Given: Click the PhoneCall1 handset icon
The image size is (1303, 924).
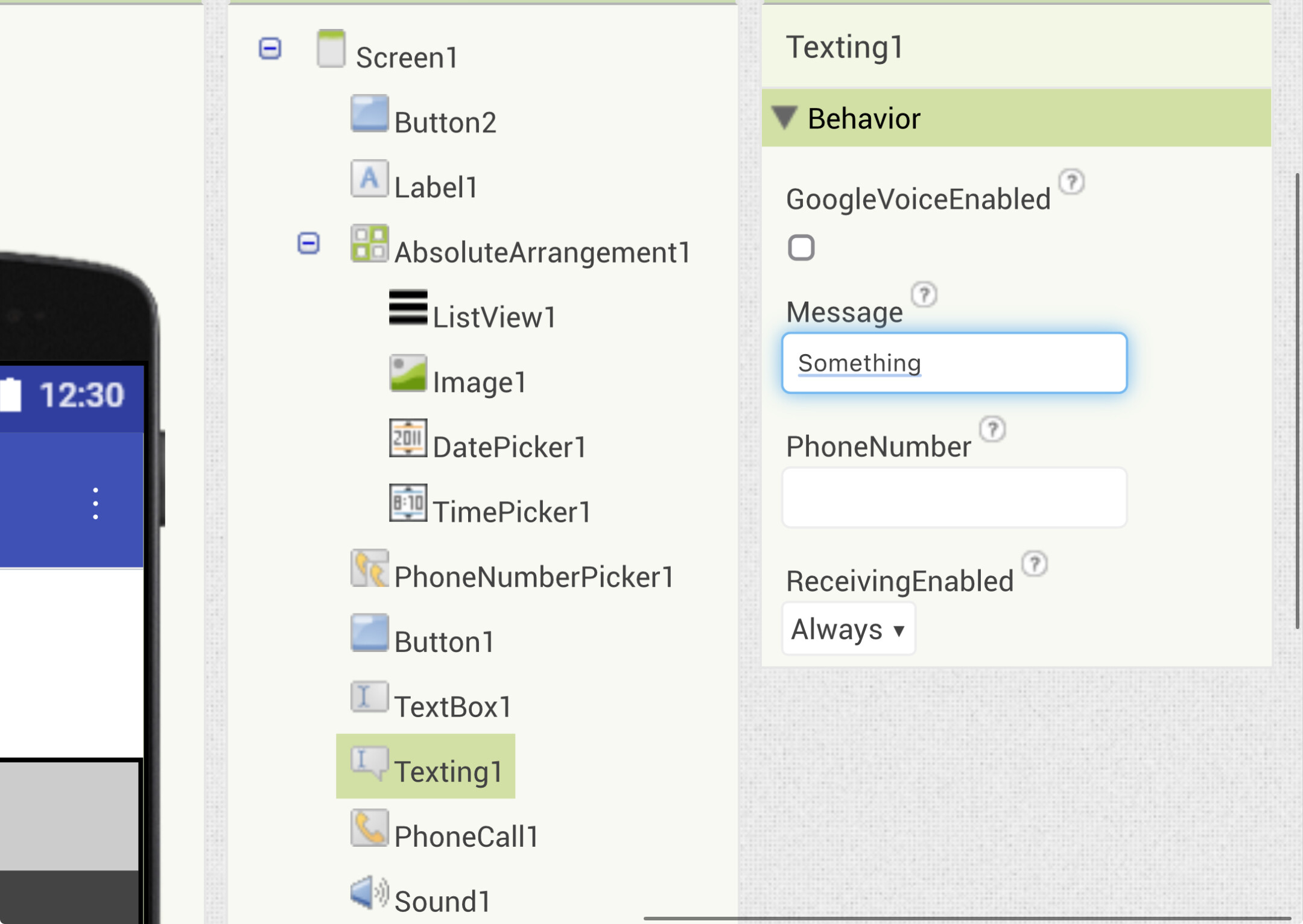Looking at the screenshot, I should (369, 827).
